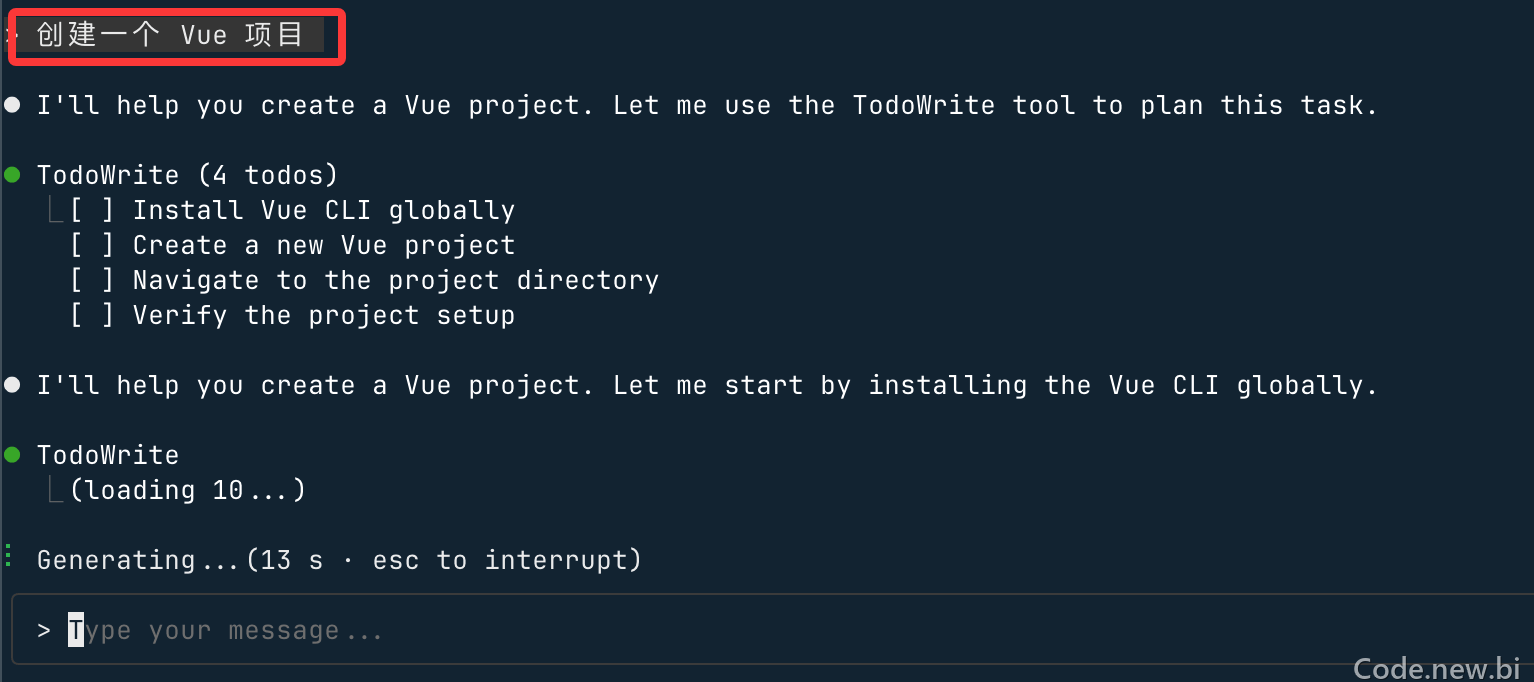Open the Code.new.bi watermark link

[x=1437, y=667]
